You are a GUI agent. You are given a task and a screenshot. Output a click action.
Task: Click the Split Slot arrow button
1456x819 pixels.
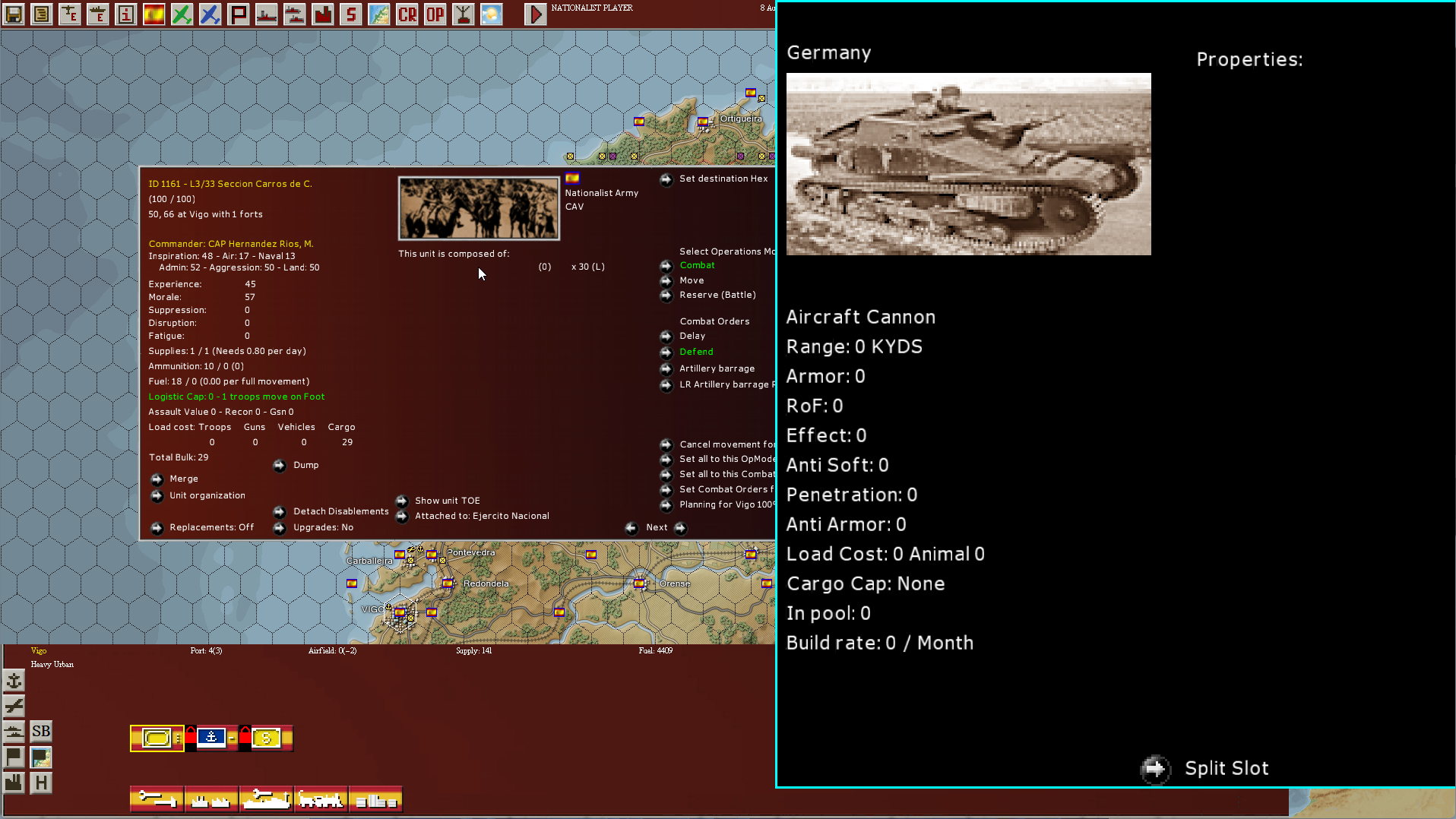click(x=1155, y=769)
